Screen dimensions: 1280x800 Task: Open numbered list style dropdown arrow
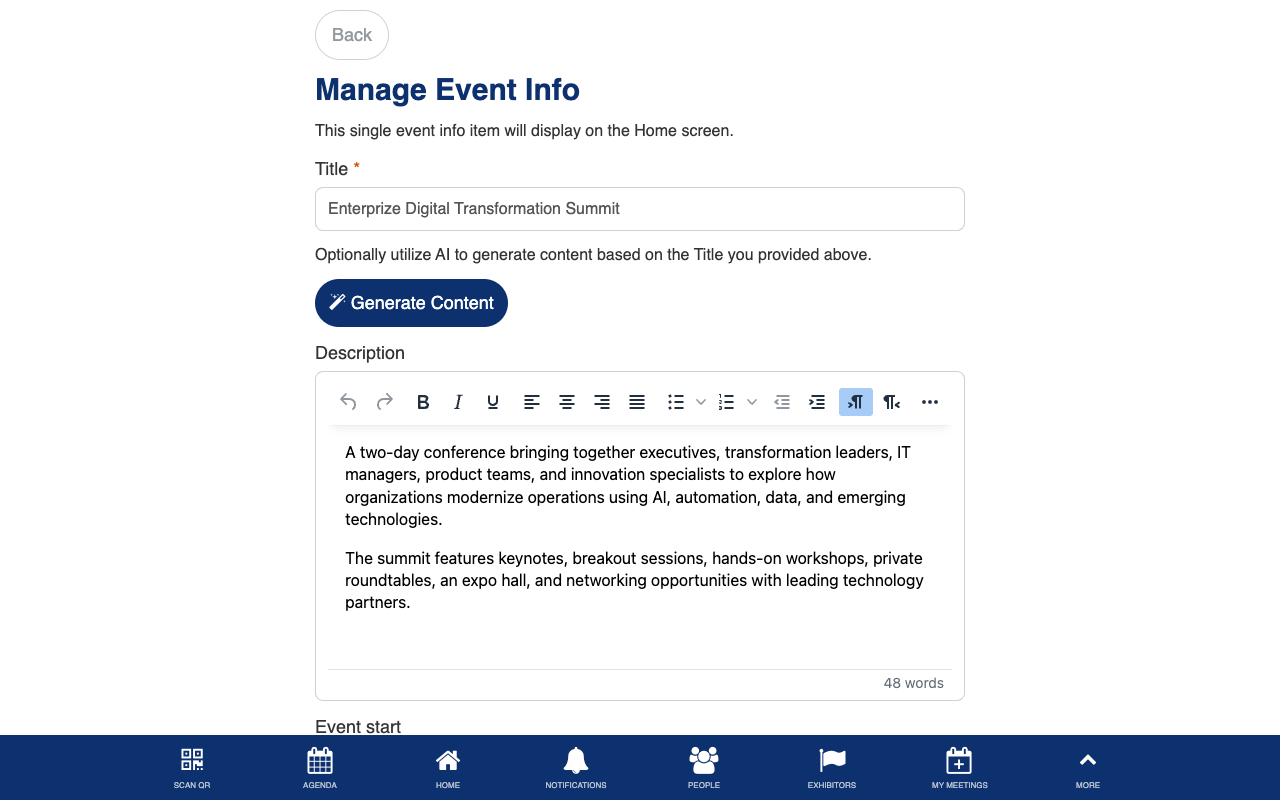pyautogui.click(x=752, y=402)
